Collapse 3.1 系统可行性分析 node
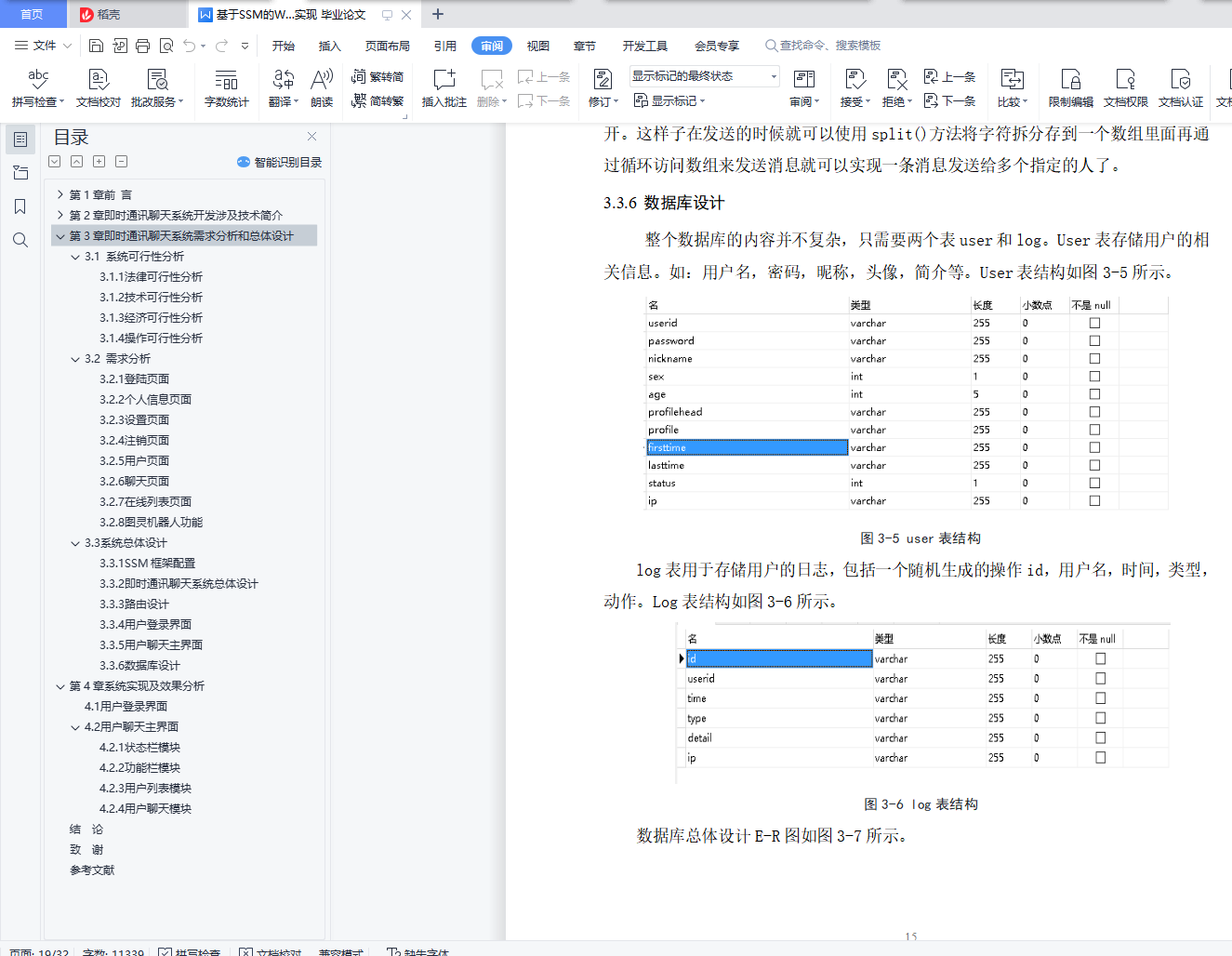1232x956 pixels. point(75,257)
